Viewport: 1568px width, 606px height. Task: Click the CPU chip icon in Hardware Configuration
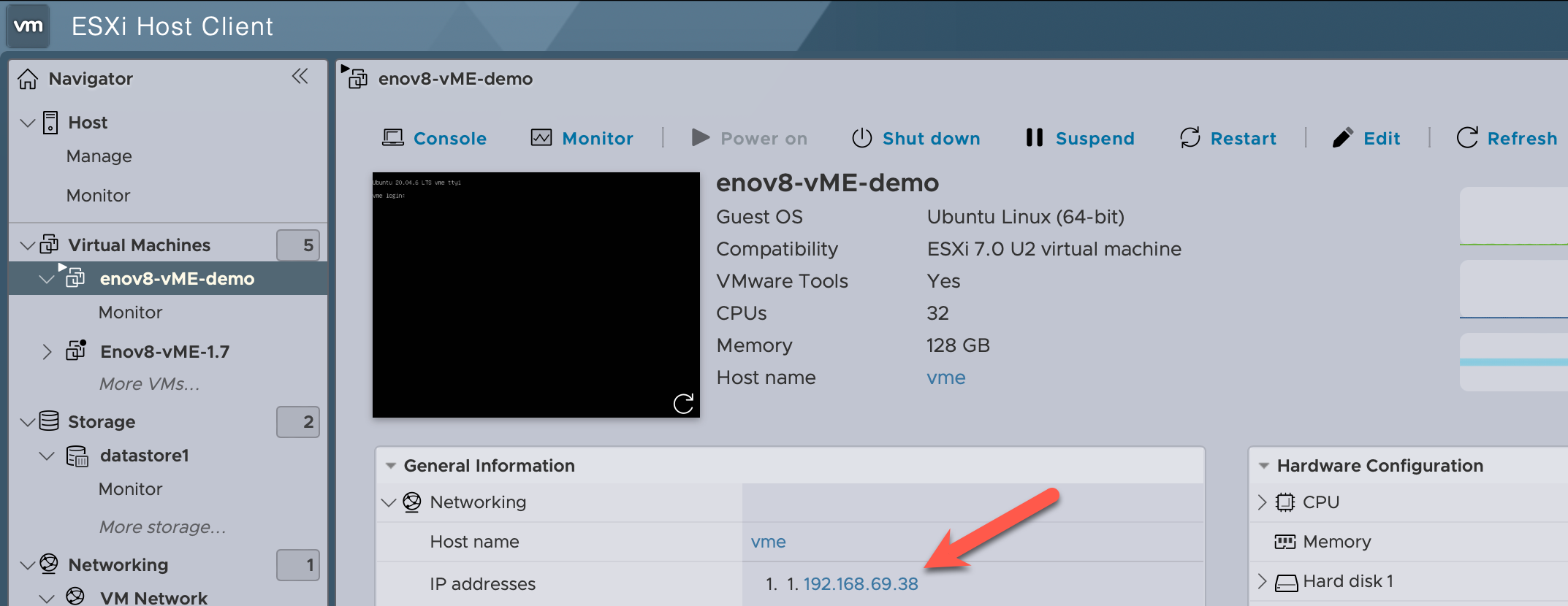[1285, 502]
